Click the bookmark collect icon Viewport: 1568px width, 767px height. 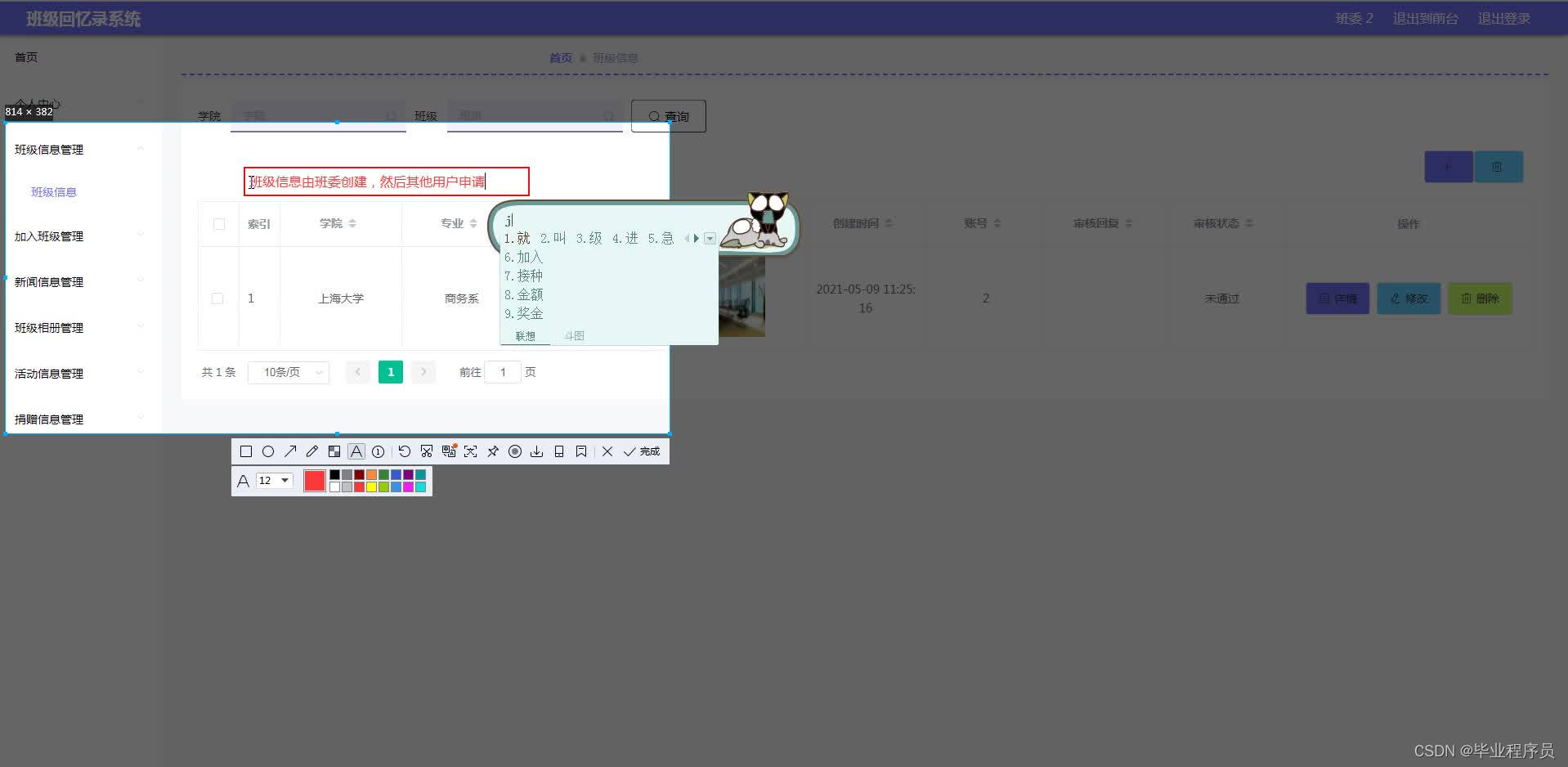pyautogui.click(x=581, y=451)
